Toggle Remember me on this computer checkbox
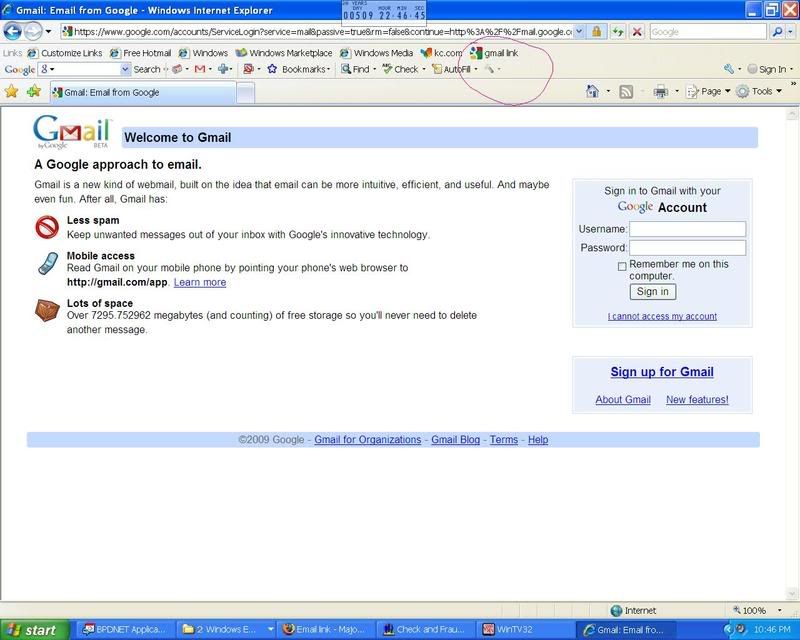This screenshot has height=640, width=800. tap(622, 266)
